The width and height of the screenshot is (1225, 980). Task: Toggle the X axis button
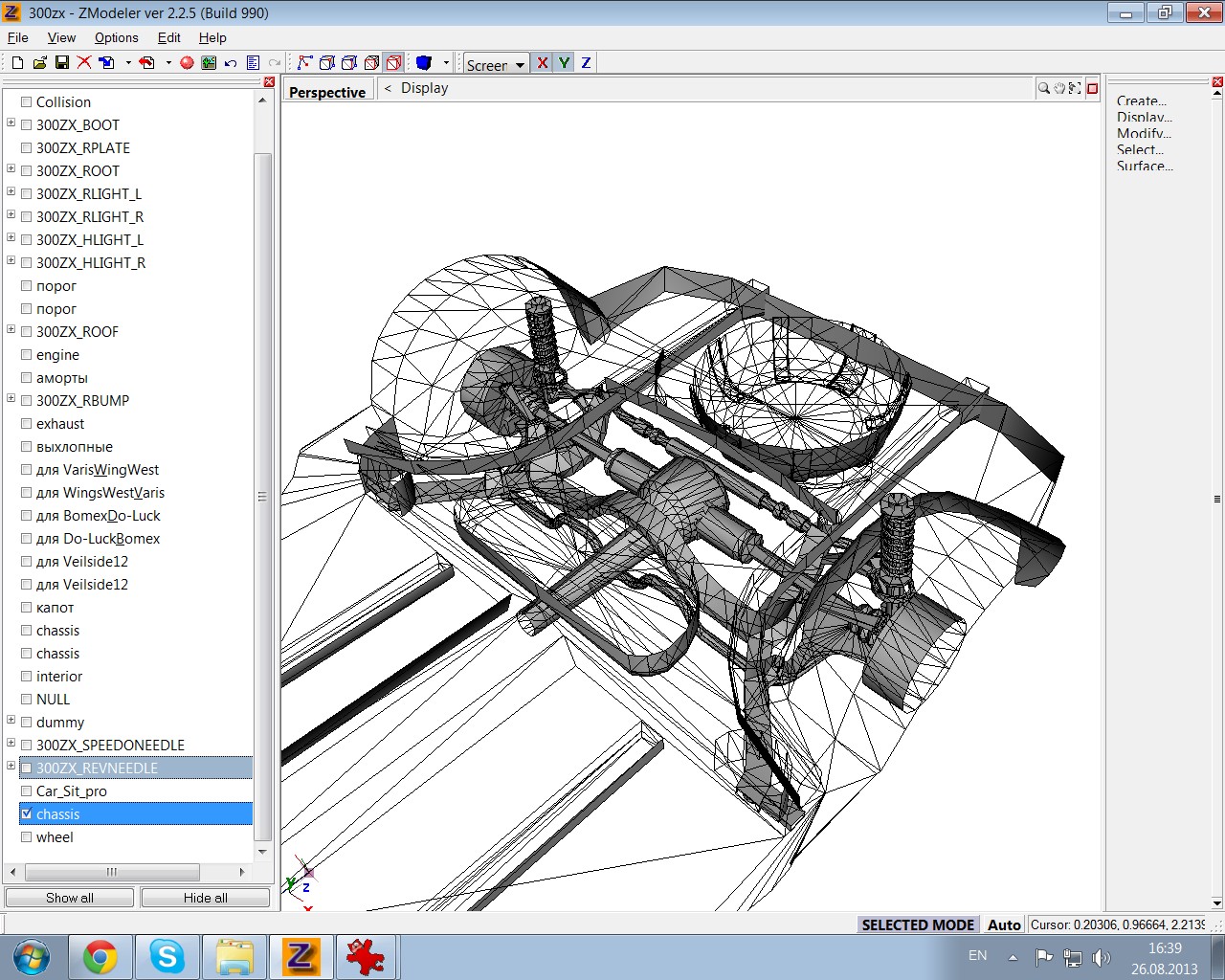(543, 63)
